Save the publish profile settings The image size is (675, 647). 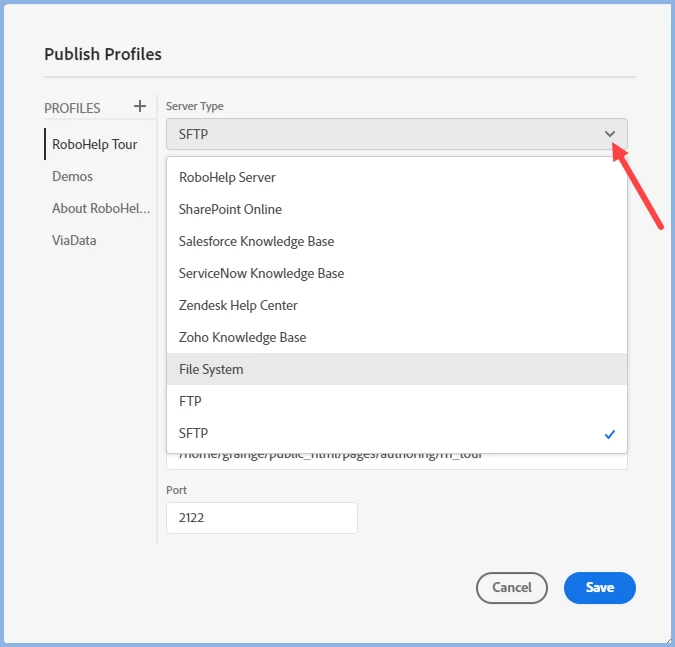pyautogui.click(x=600, y=588)
